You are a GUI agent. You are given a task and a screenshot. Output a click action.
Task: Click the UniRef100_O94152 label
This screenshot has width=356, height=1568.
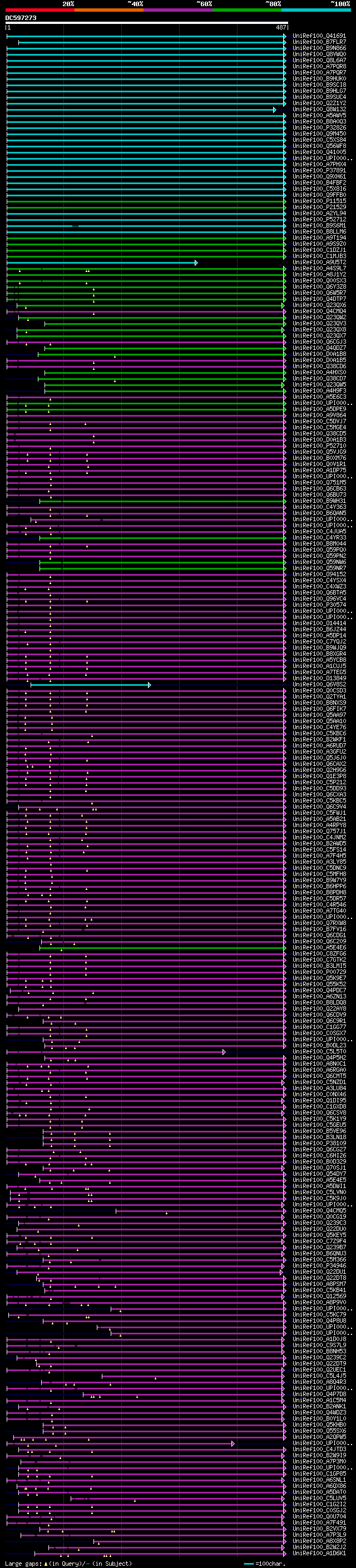pyautogui.click(x=319, y=575)
